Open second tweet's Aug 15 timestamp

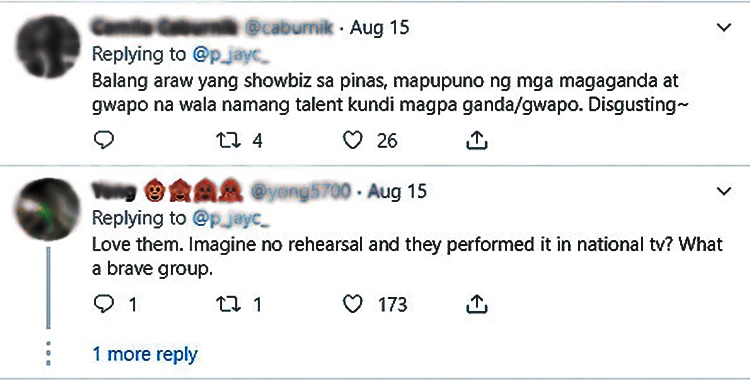(x=397, y=191)
